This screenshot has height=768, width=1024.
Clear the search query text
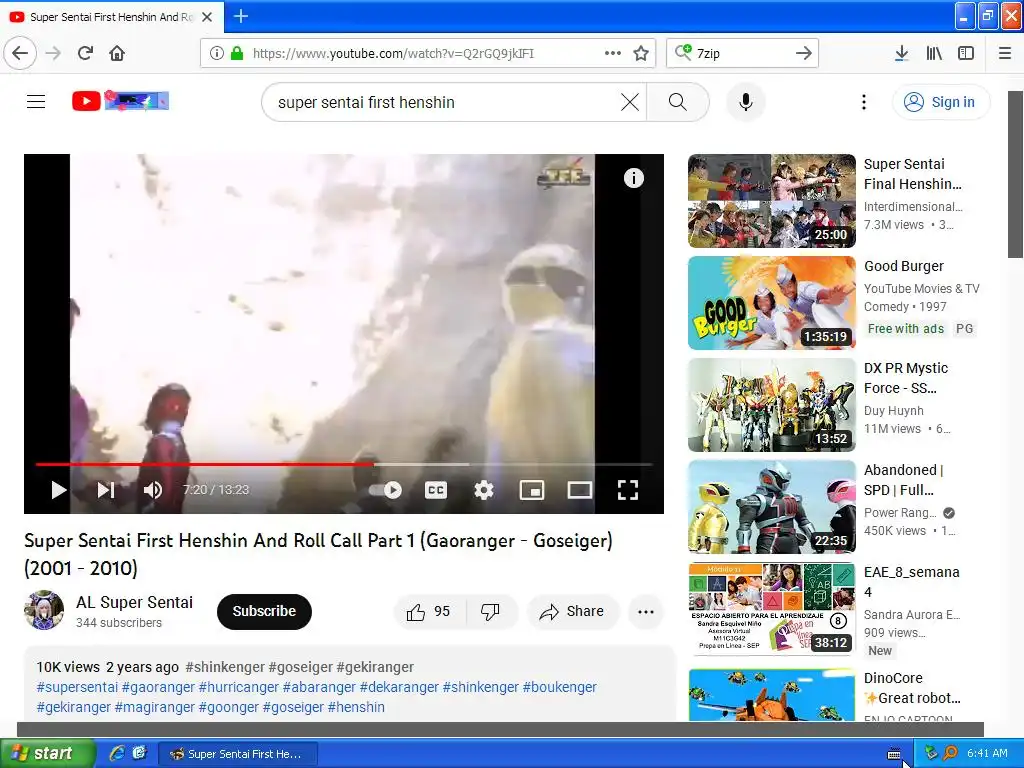(x=630, y=102)
